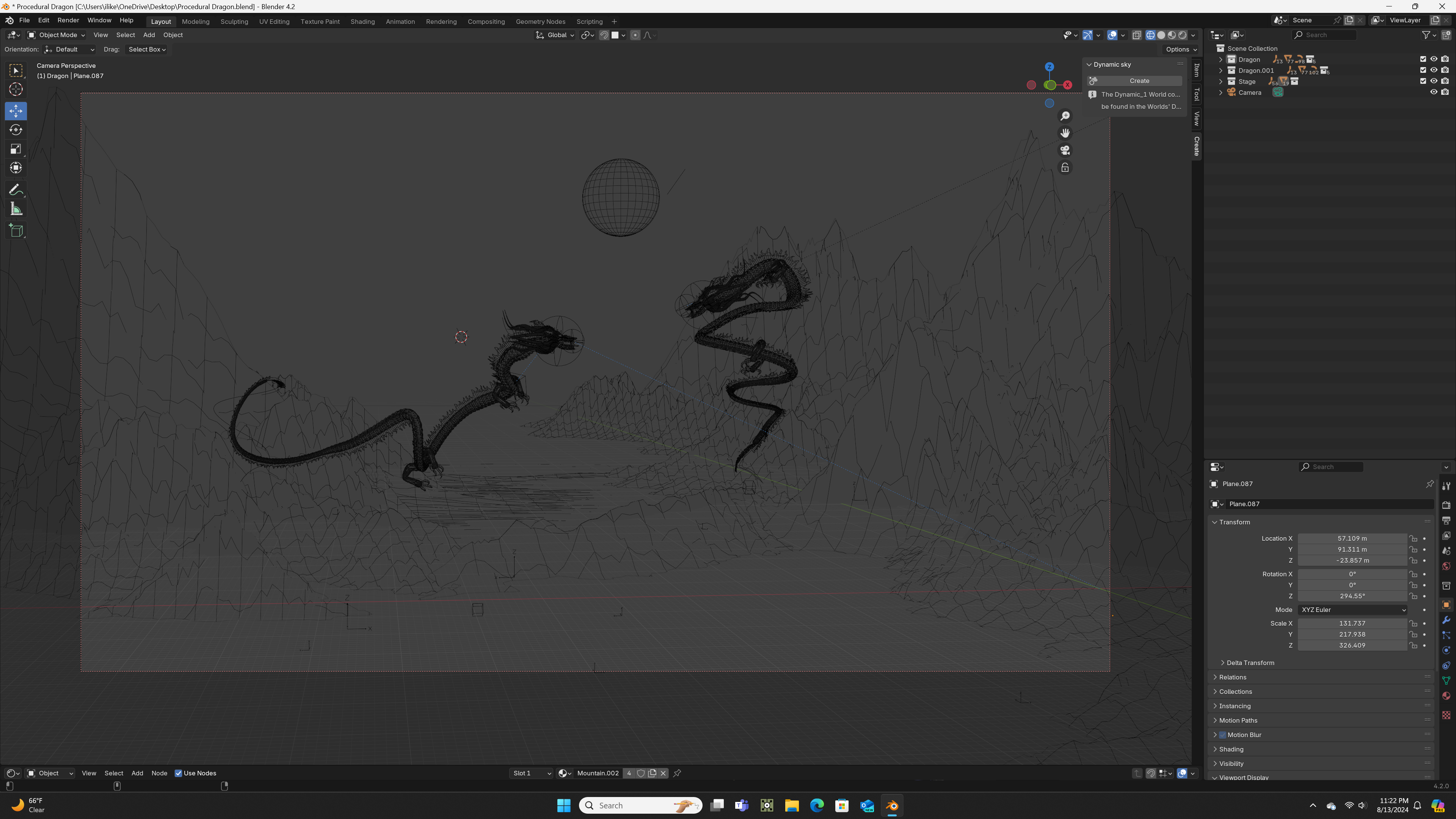The width and height of the screenshot is (1456, 819).
Task: Hide Dragon.001 collection in viewport
Action: pos(1434,71)
